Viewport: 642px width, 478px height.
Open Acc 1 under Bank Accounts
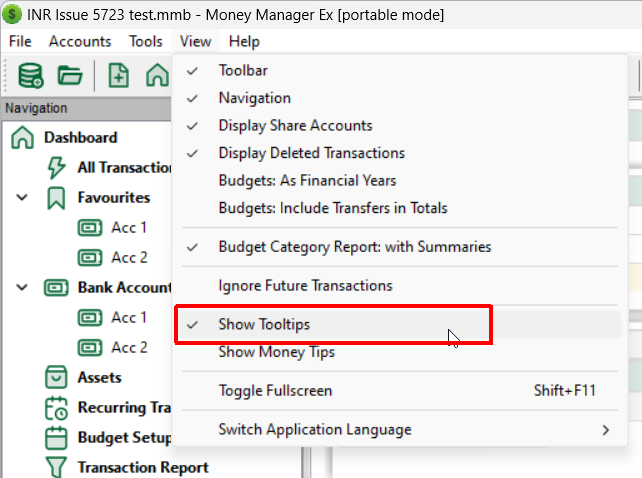129,317
